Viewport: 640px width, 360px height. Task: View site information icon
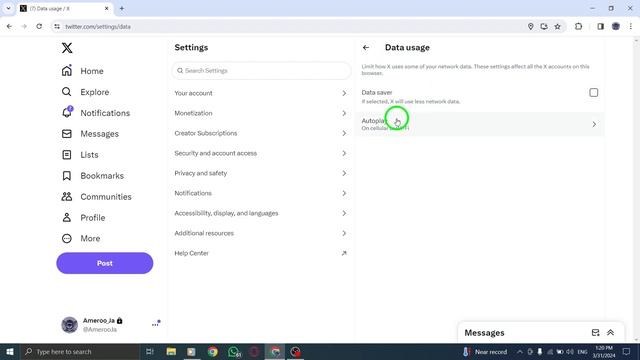coord(57,27)
